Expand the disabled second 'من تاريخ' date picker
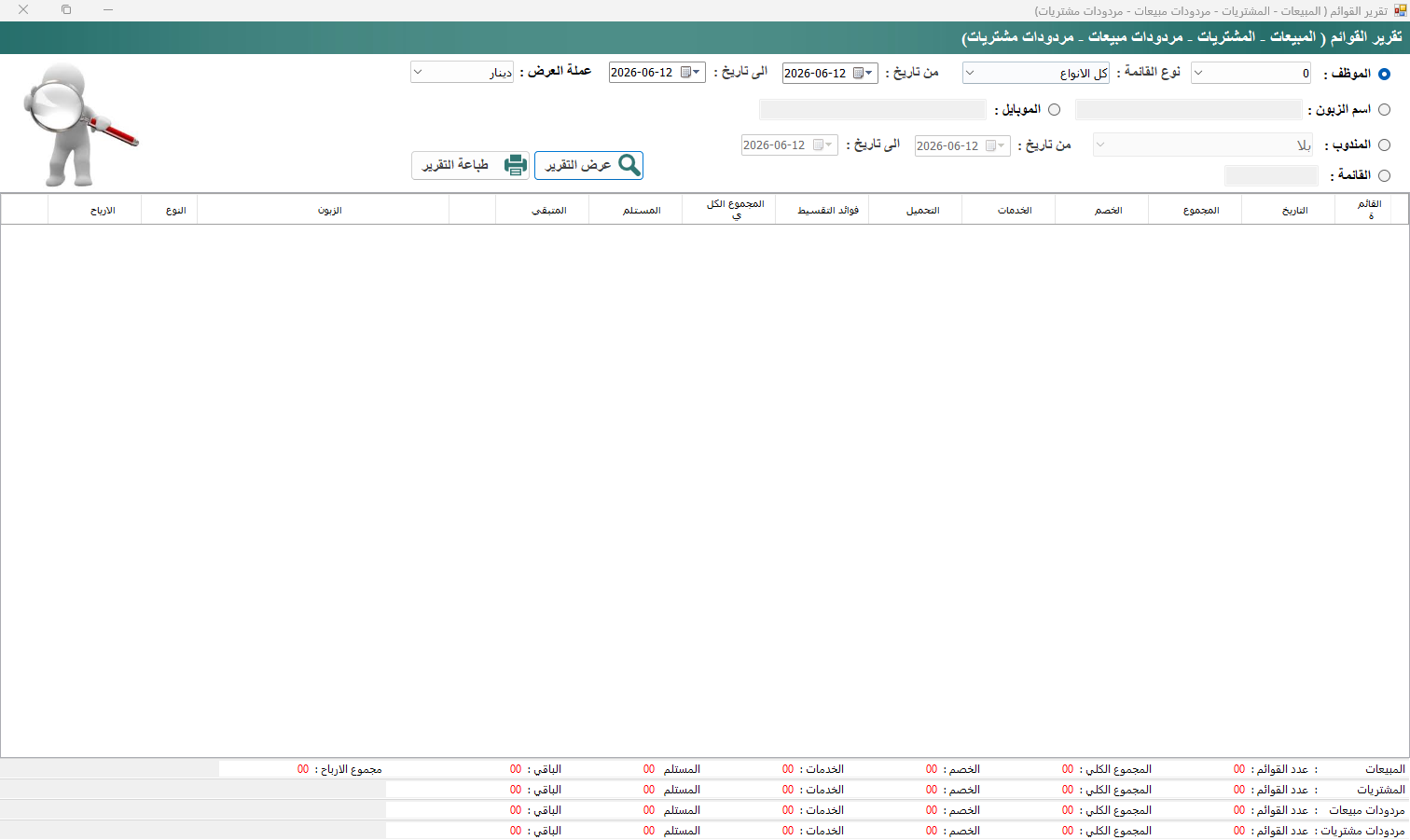The height and width of the screenshot is (840, 1410). 1002,145
